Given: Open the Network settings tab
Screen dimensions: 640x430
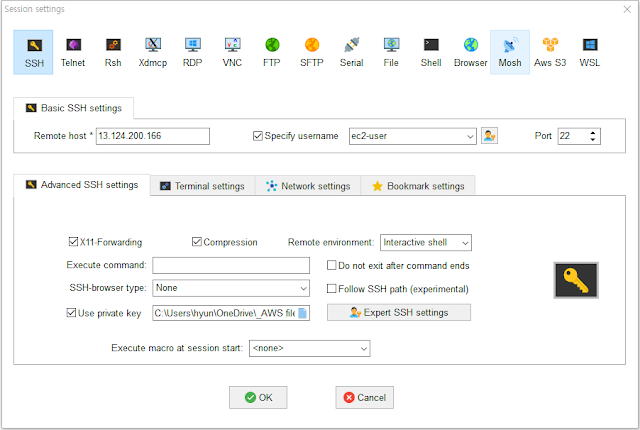Looking at the screenshot, I should coord(308,186).
